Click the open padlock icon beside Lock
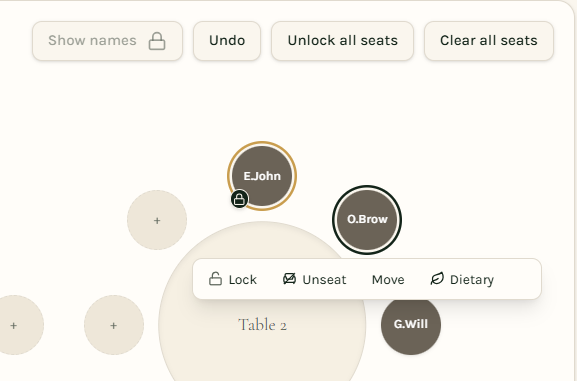Image resolution: width=577 pixels, height=381 pixels. [x=215, y=279]
